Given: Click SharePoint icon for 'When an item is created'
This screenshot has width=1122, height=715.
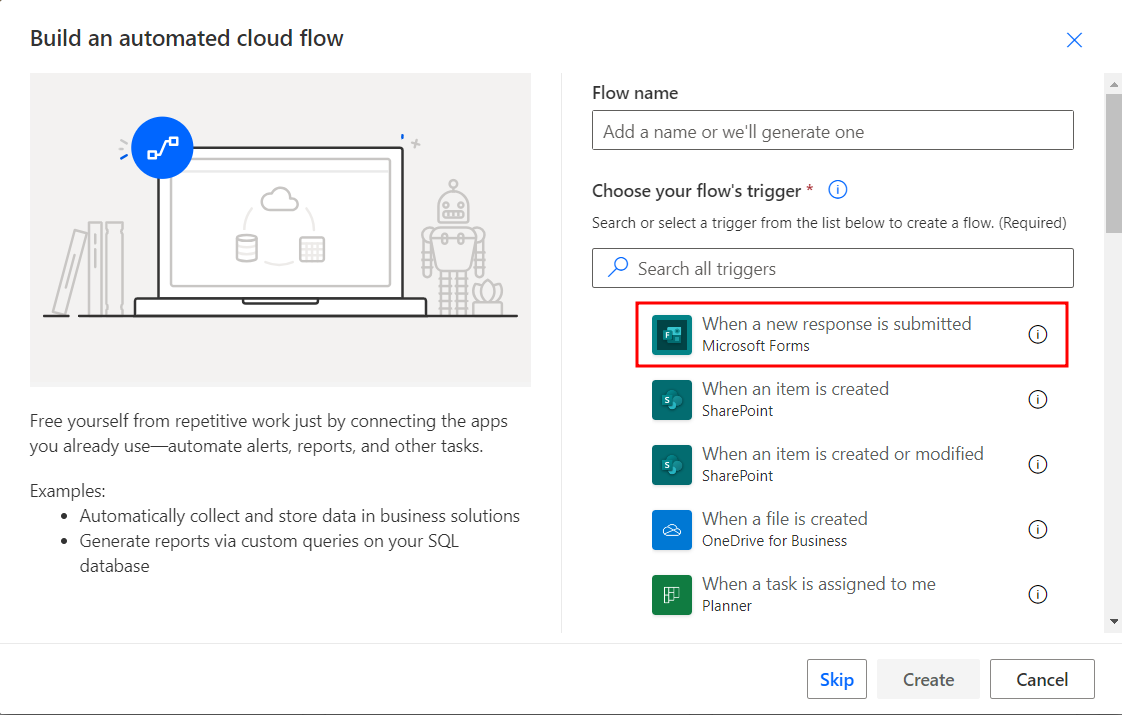Looking at the screenshot, I should pos(671,399).
